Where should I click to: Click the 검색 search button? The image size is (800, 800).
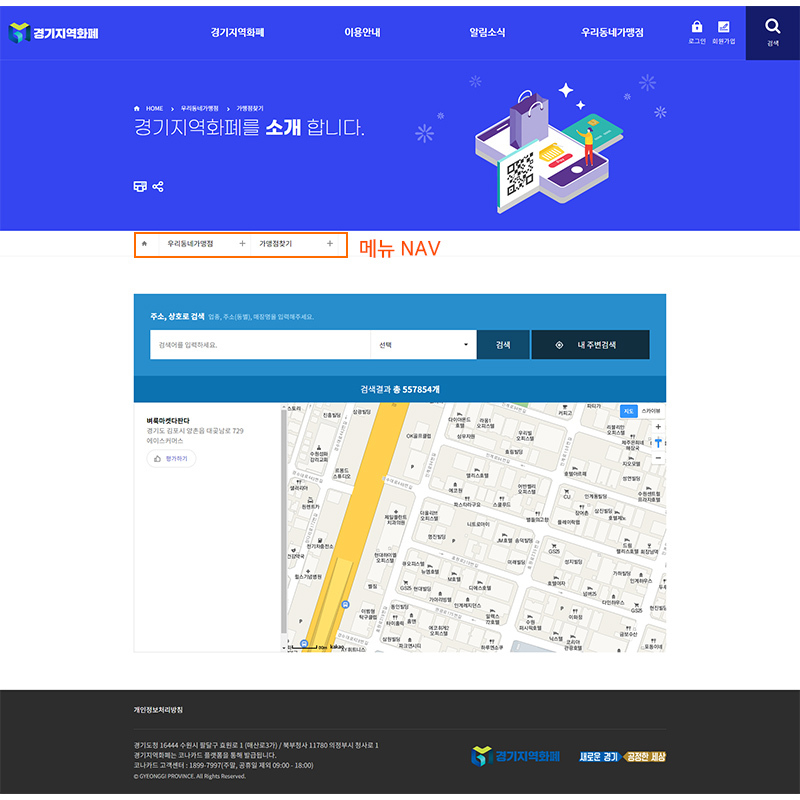tap(503, 345)
